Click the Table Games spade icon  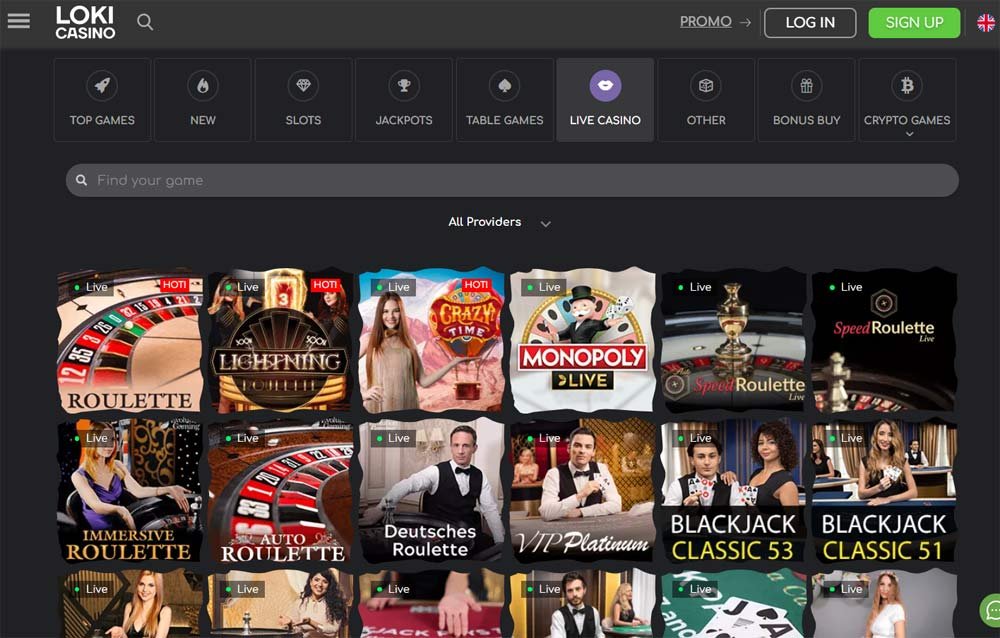pos(504,85)
